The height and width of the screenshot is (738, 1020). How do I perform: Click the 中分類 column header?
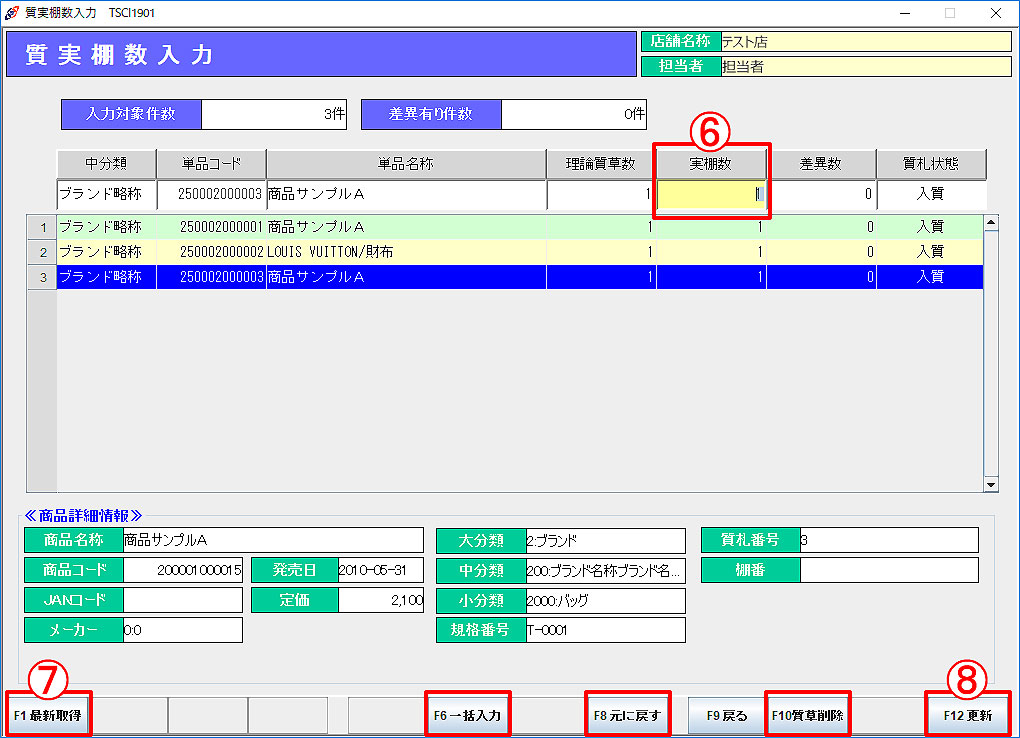pyautogui.click(x=106, y=164)
